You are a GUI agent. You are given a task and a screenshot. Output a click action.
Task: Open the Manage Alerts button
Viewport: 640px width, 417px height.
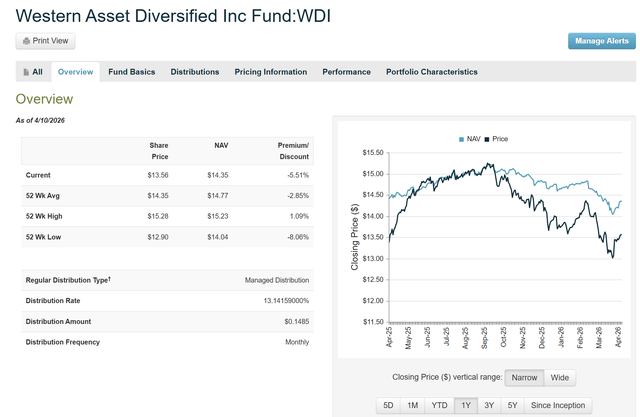(x=602, y=41)
